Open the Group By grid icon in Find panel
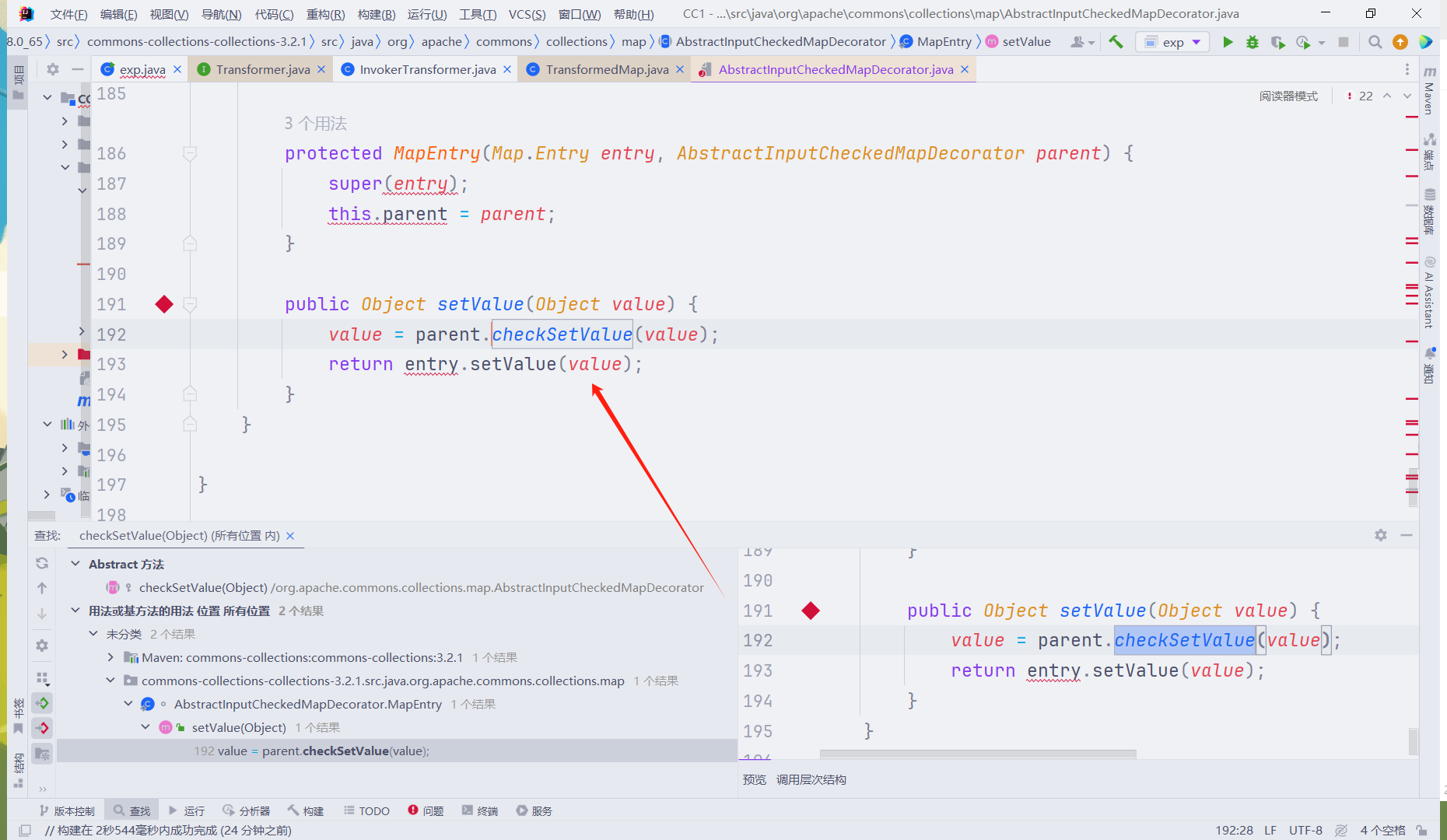This screenshot has width=1447, height=840. pyautogui.click(x=42, y=678)
